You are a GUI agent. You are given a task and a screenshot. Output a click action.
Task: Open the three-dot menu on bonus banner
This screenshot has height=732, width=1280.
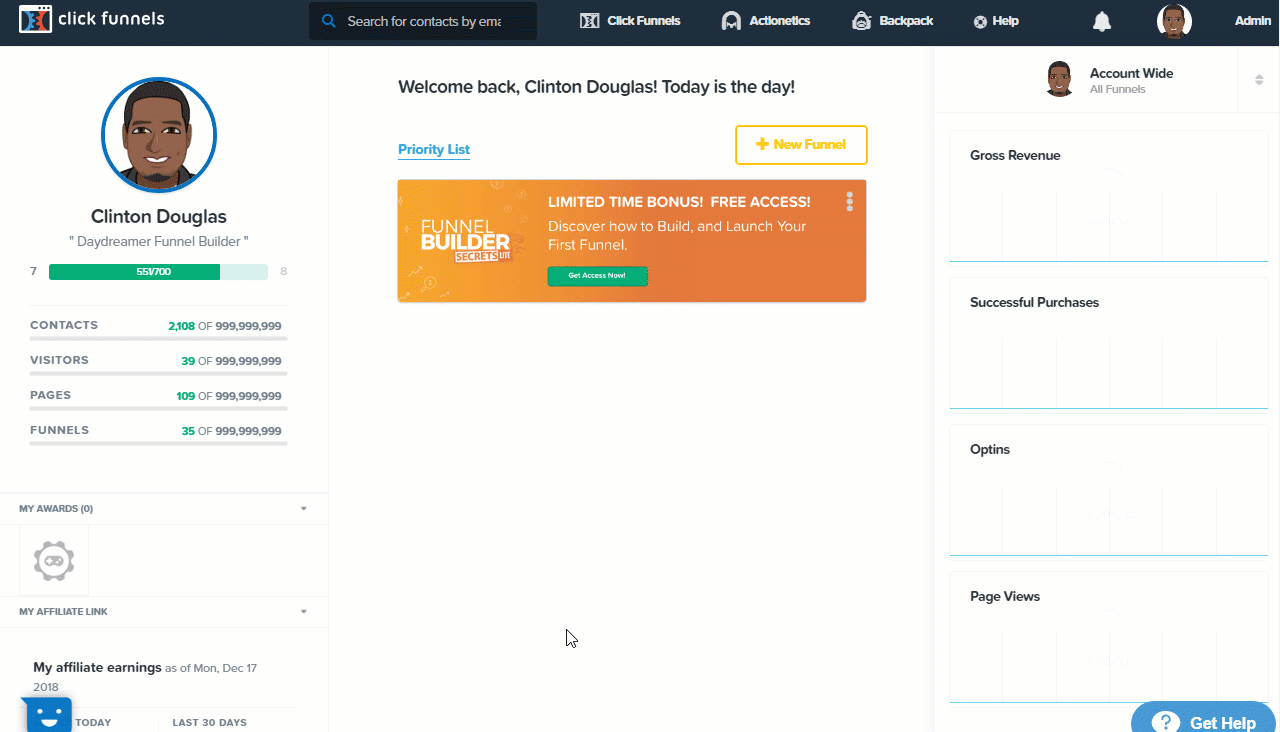pyautogui.click(x=849, y=202)
